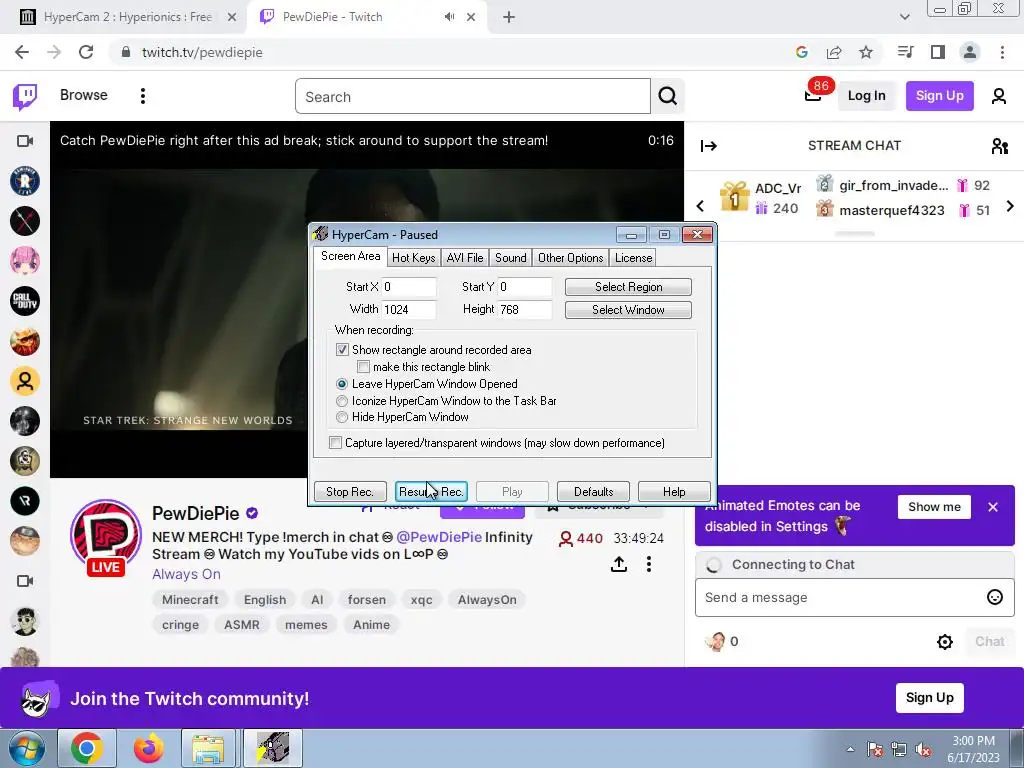Click HyperCam Help button
Viewport: 1024px width, 768px height.
tap(674, 492)
